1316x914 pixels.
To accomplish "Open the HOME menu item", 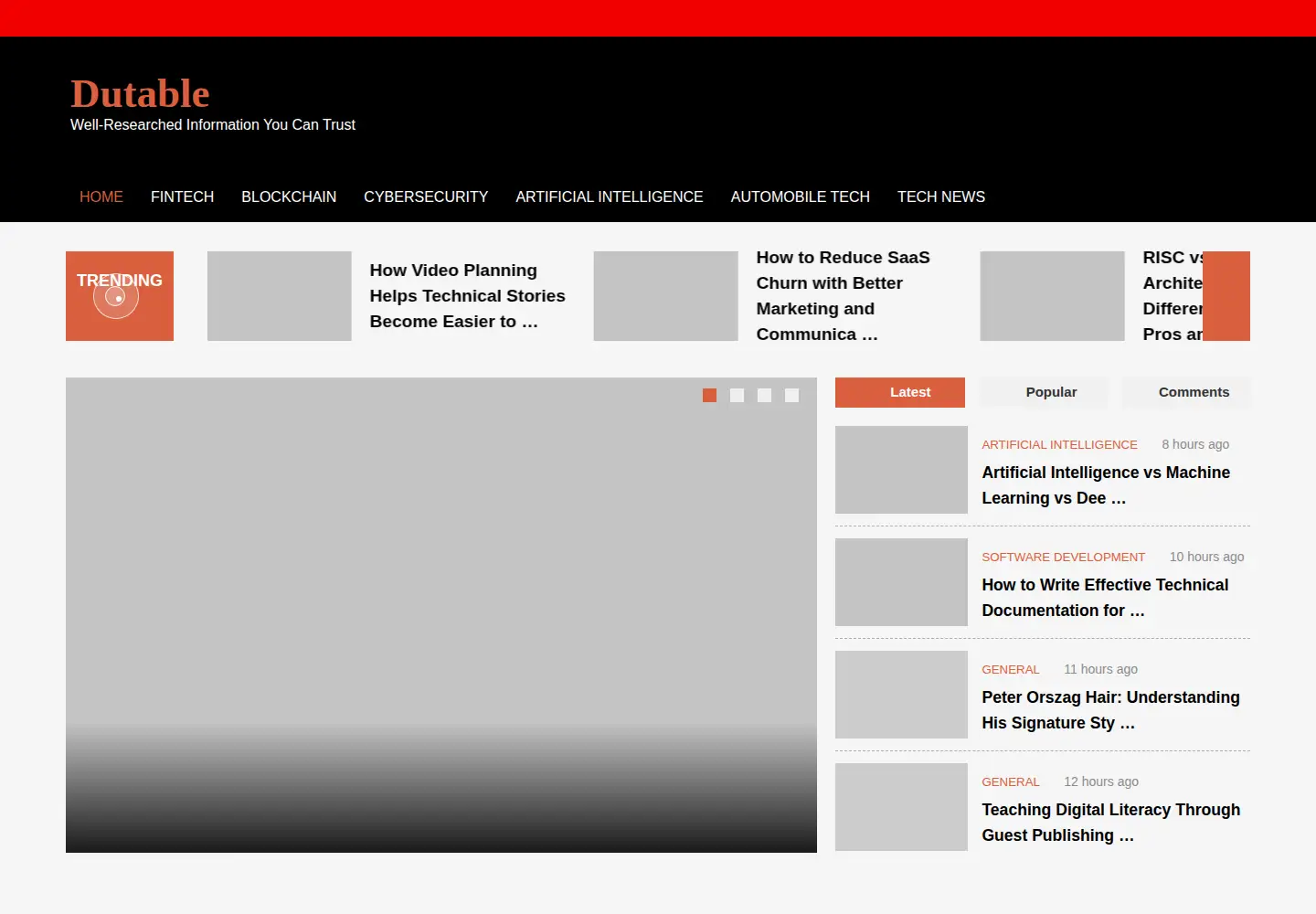I will [x=101, y=197].
